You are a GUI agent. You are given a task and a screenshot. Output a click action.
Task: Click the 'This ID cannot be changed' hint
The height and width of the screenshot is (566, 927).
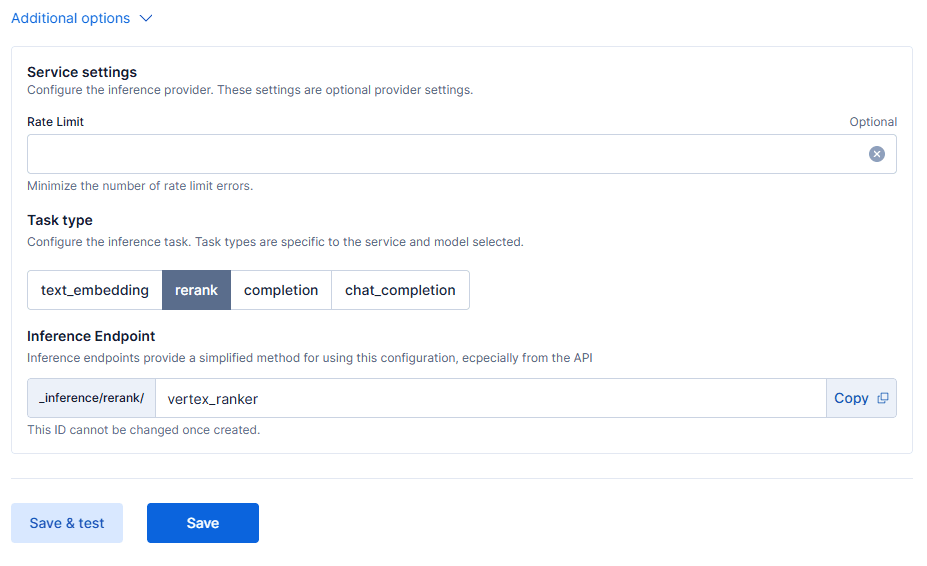143,430
